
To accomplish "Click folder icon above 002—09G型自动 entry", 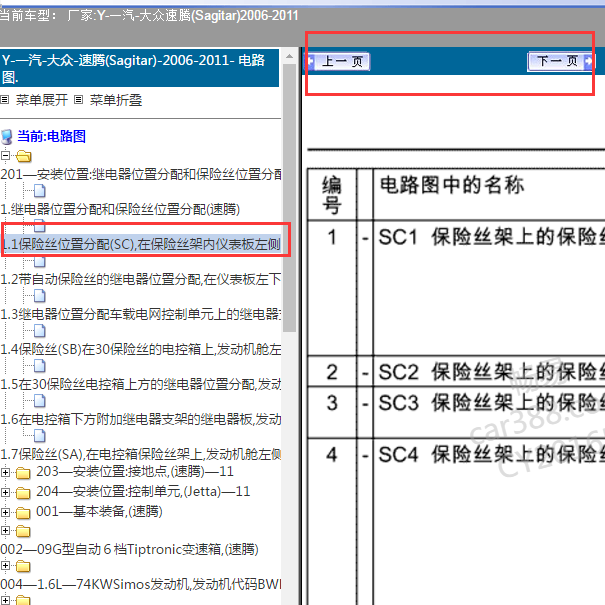I will [x=23, y=531].
